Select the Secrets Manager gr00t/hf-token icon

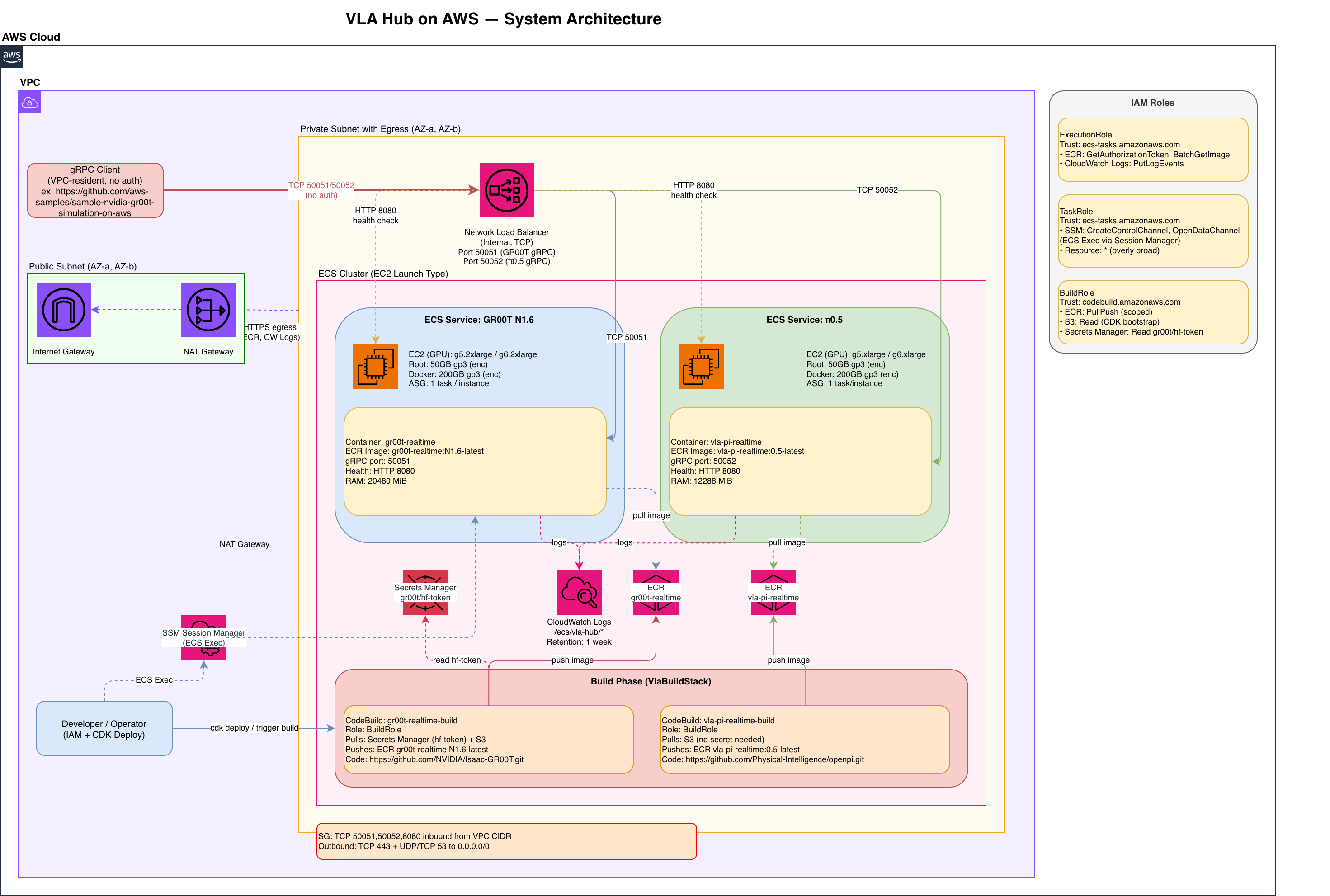click(425, 593)
